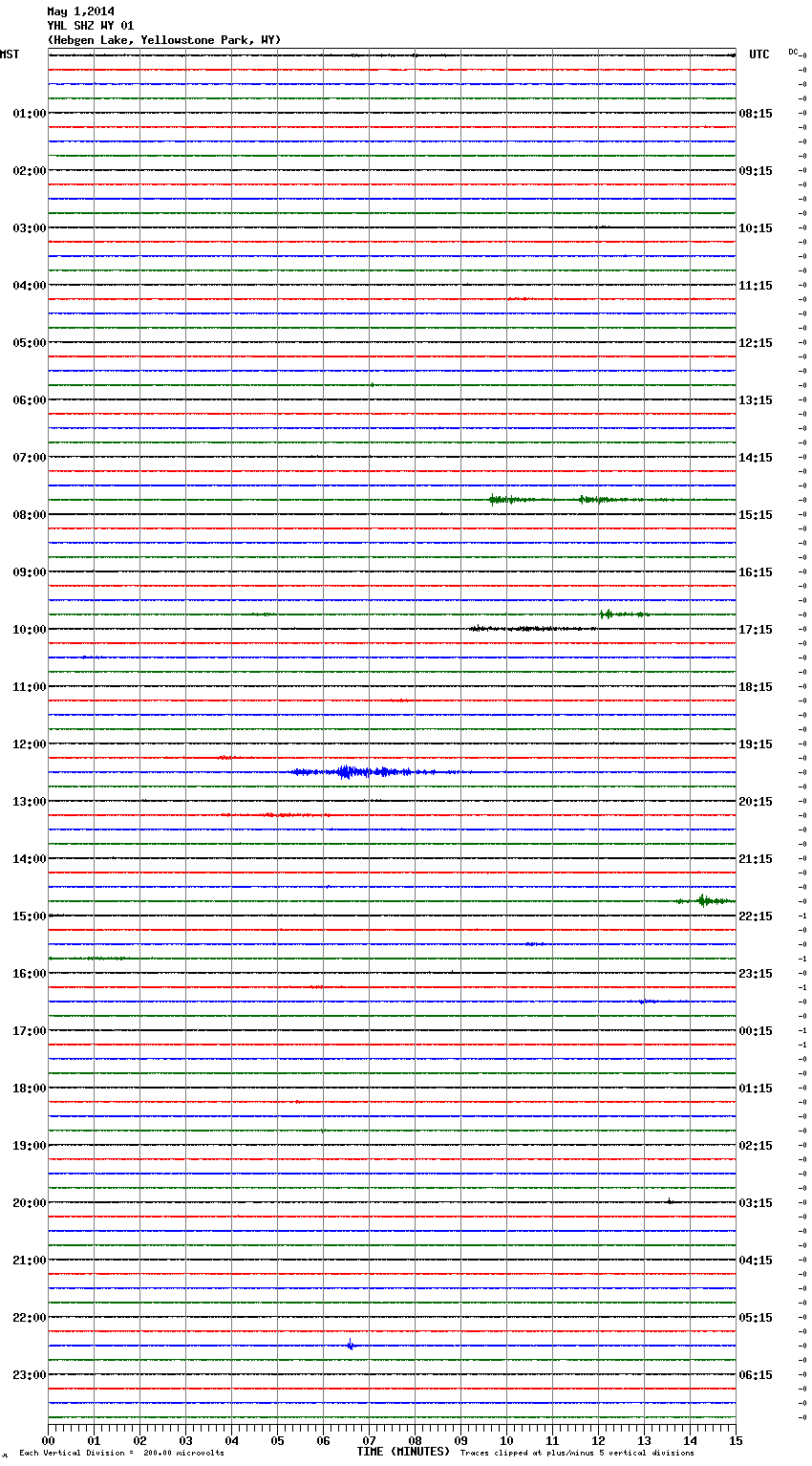This screenshot has height=1466, width=812.
Task: Click the green burst on the 14:45 trace
Action: coord(705,900)
